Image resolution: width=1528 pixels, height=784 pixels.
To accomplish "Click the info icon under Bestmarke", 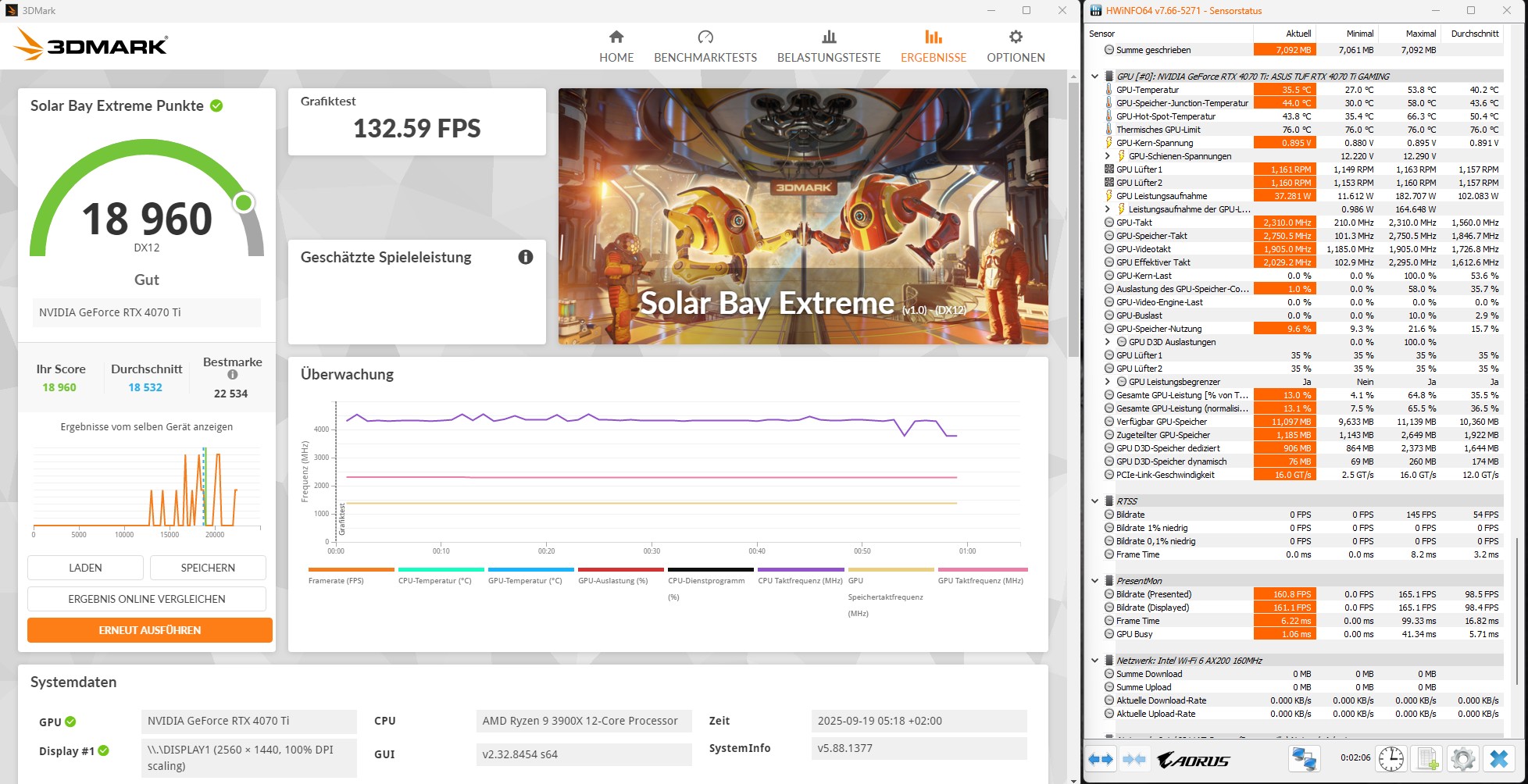I will (232, 375).
